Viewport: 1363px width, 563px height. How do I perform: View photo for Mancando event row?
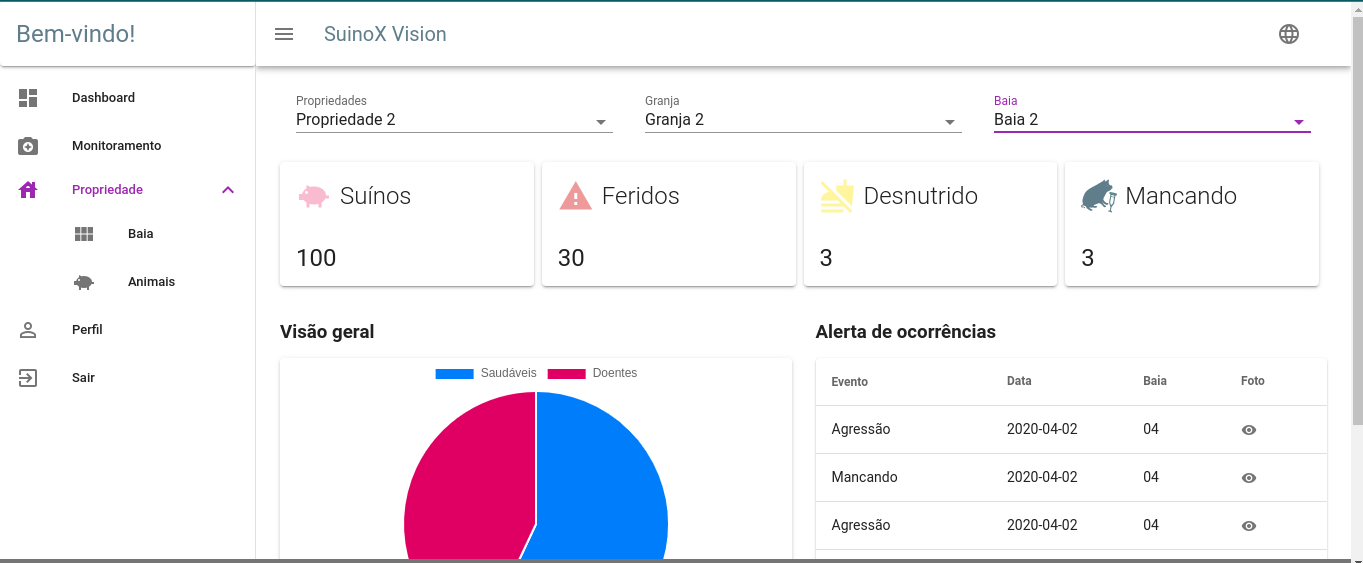pos(1249,478)
